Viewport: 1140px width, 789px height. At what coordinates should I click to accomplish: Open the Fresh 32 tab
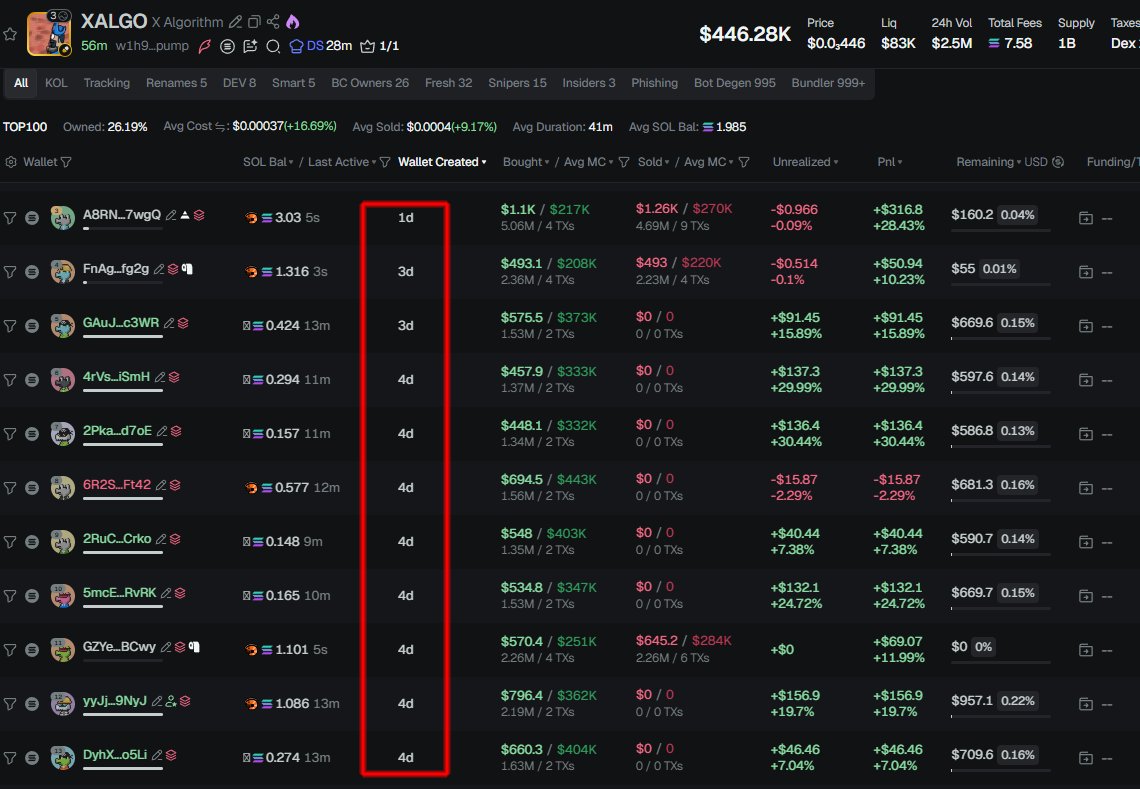click(448, 83)
